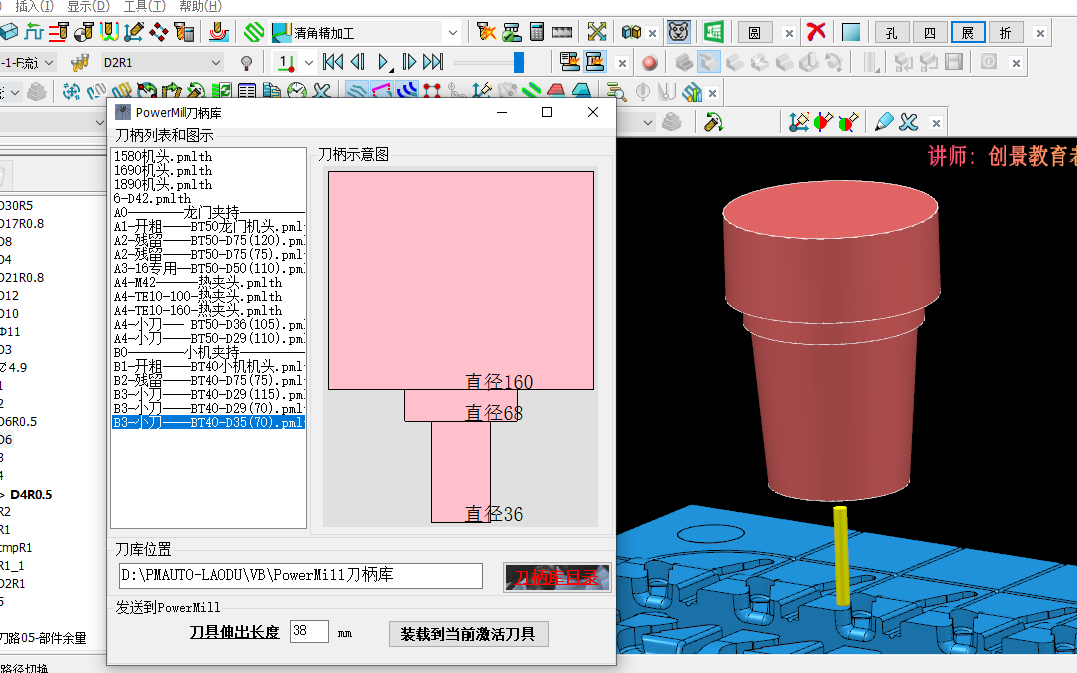Screen dimensions: 1077x673
Task: Click the block creation icon in toolbar
Action: (9, 32)
